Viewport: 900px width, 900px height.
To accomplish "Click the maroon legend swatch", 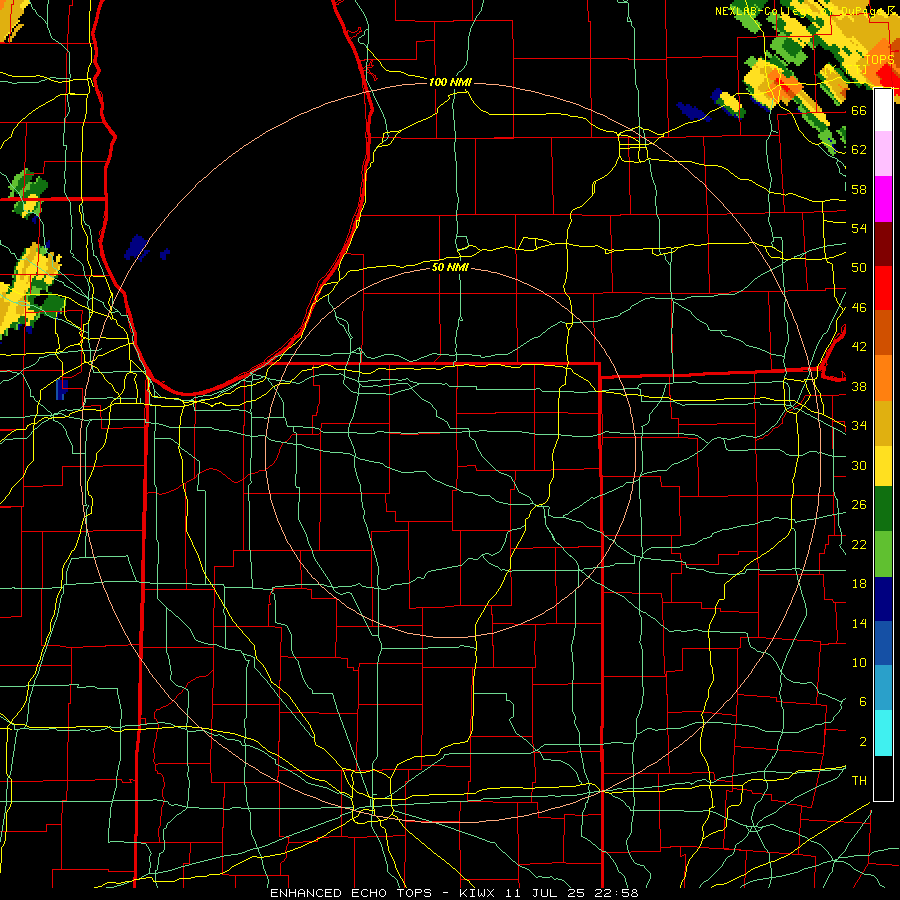I will 883,244.
